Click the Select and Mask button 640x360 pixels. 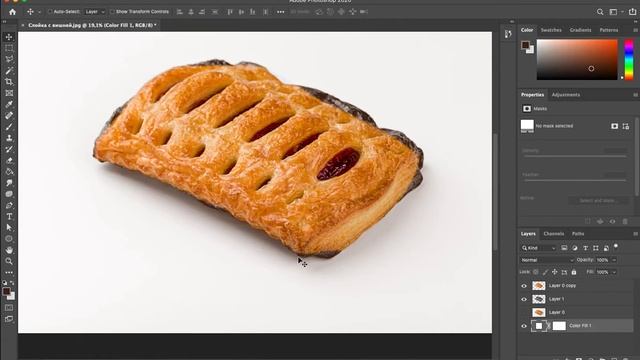(598, 201)
